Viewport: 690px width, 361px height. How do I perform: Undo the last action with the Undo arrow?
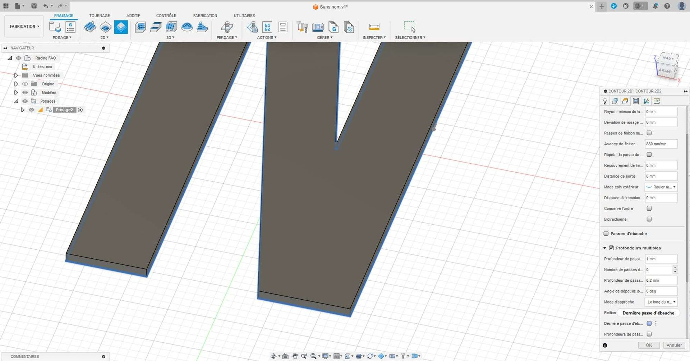pos(46,6)
